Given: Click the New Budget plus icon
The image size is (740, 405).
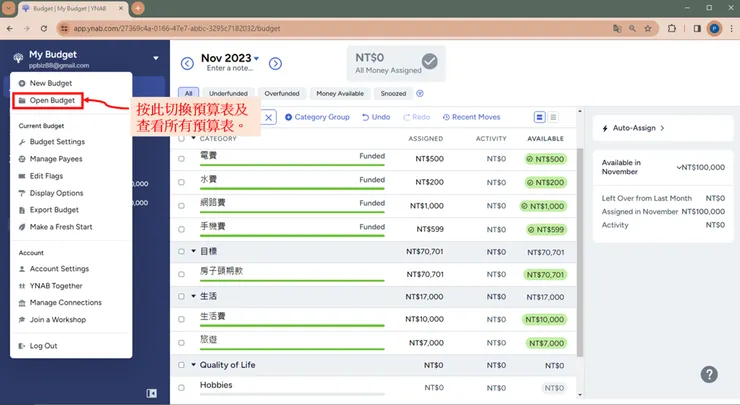Looking at the screenshot, I should pos(22,83).
